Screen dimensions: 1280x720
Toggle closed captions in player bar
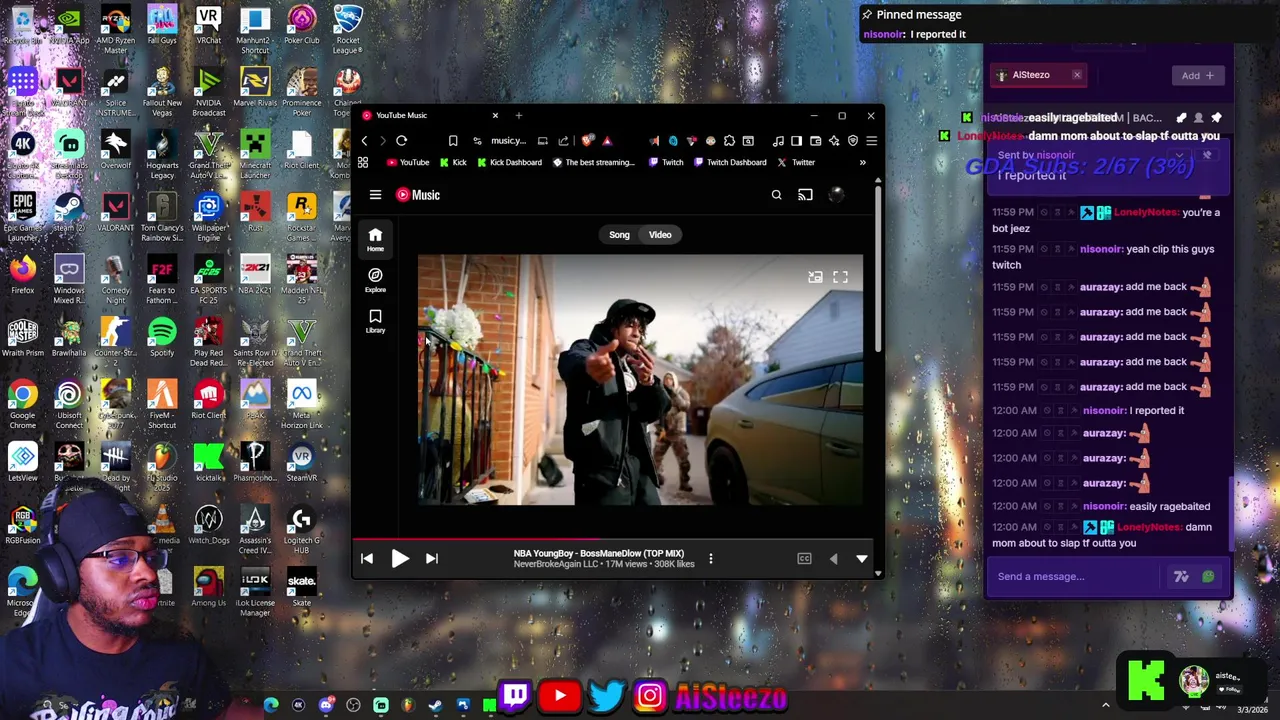[x=804, y=559]
